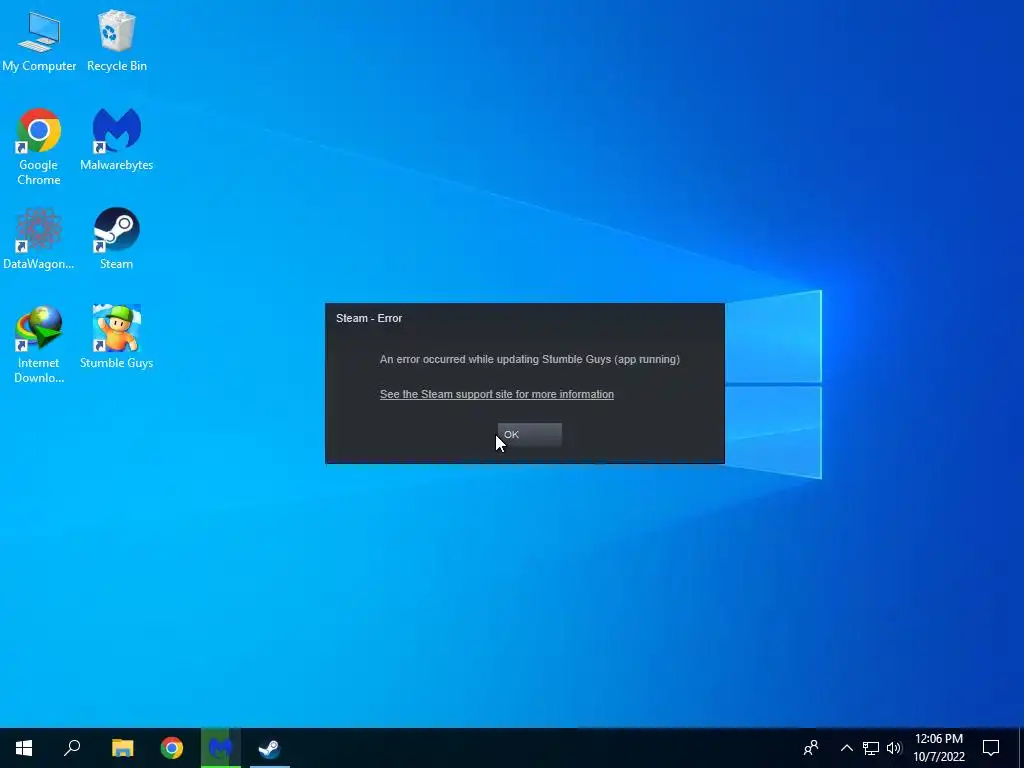The width and height of the screenshot is (1024, 768).
Task: Open taskbar search magnifier
Action: coord(72,748)
